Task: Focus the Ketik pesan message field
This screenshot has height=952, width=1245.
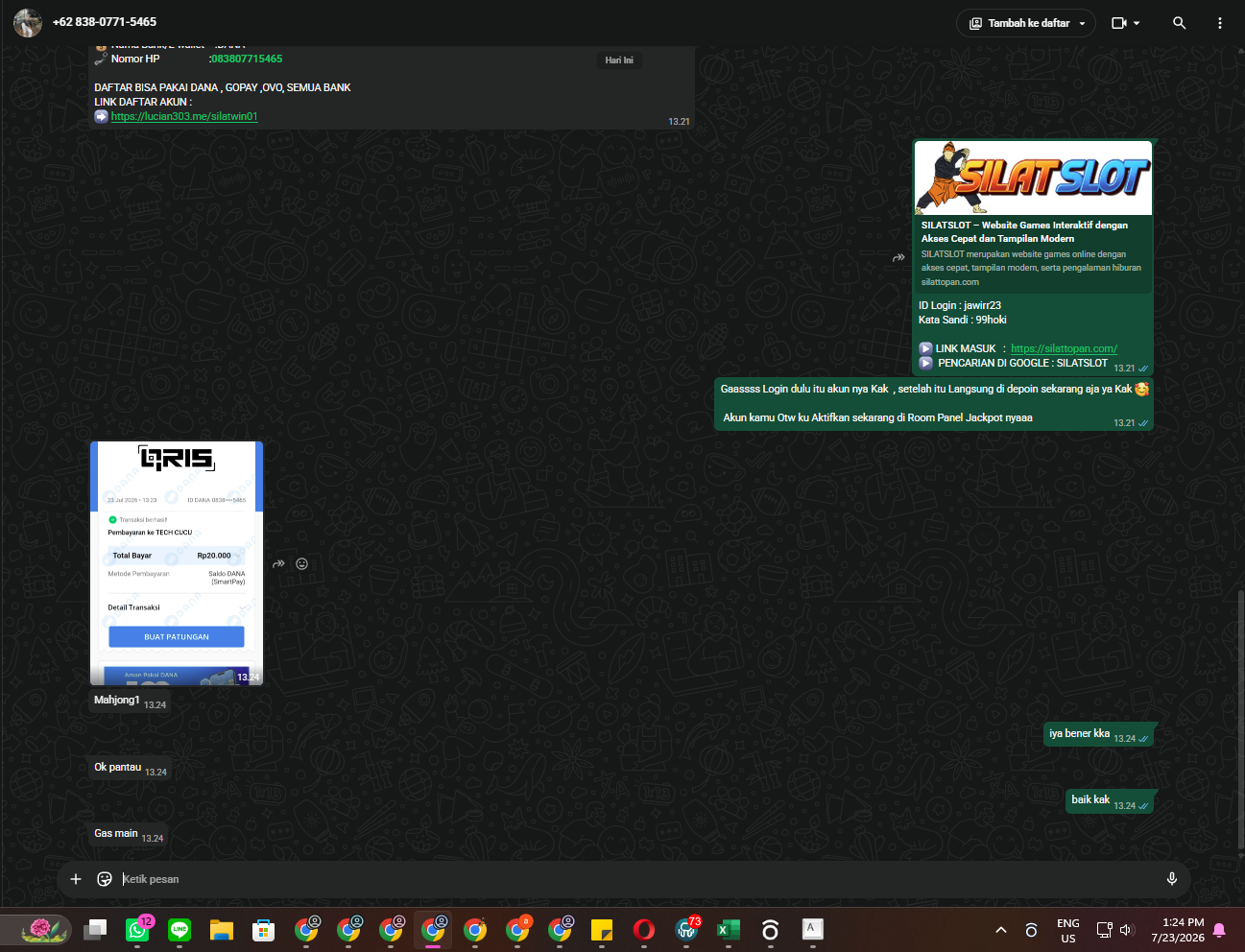Action: [634, 879]
